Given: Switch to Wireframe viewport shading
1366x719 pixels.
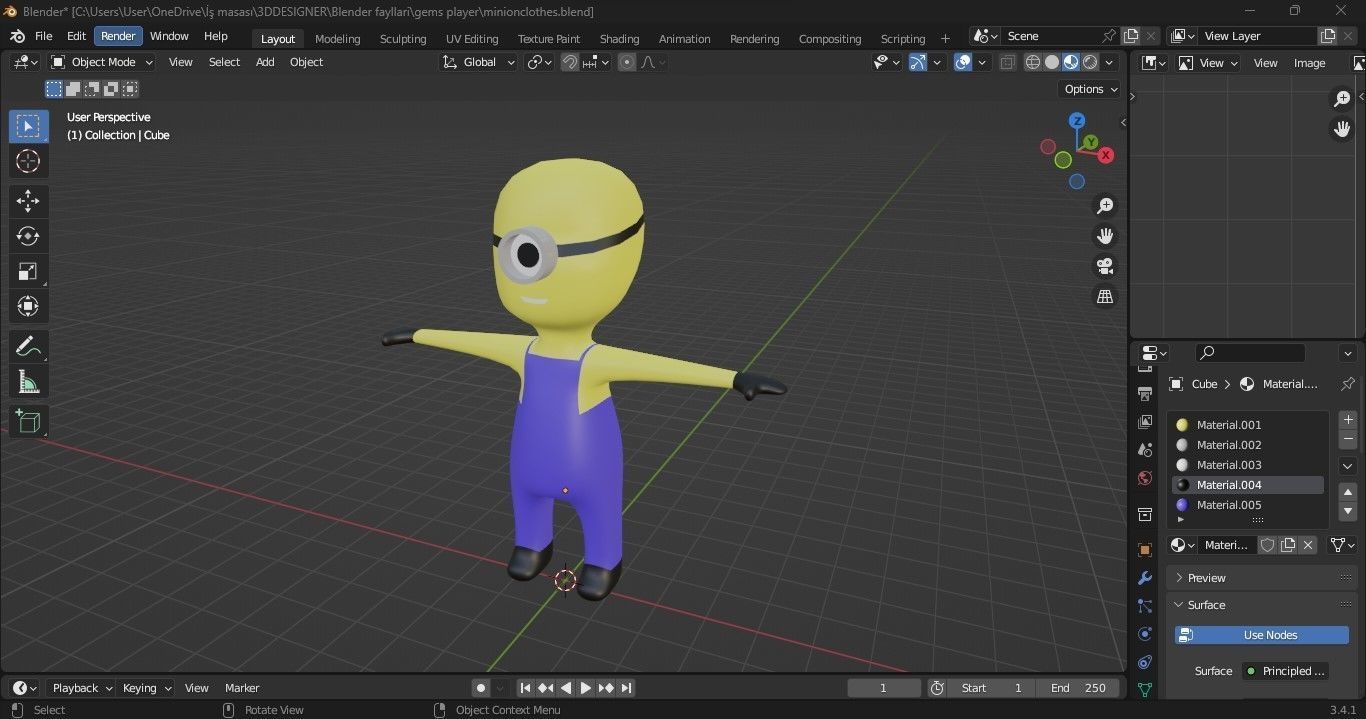Looking at the screenshot, I should pos(1033,62).
